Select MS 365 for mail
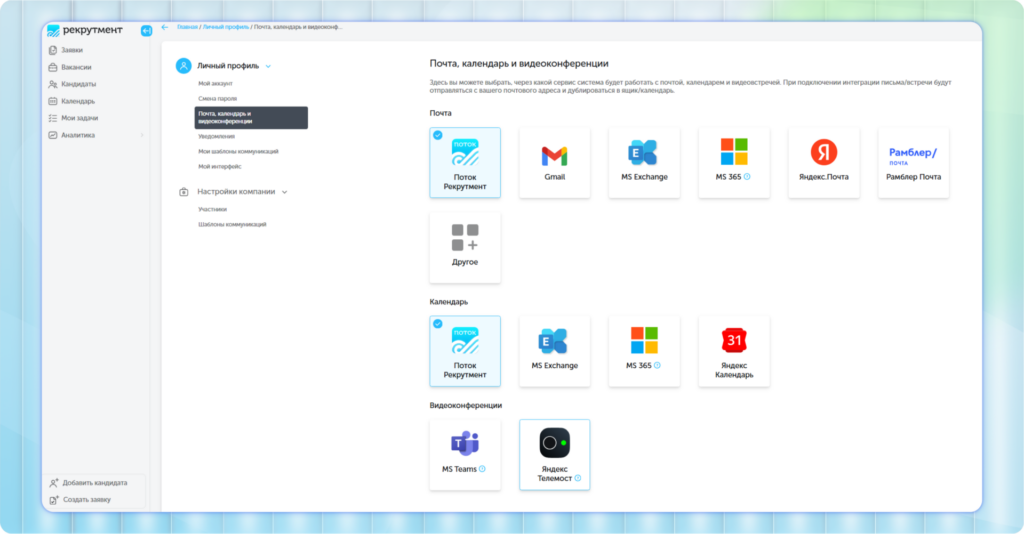 coord(734,163)
